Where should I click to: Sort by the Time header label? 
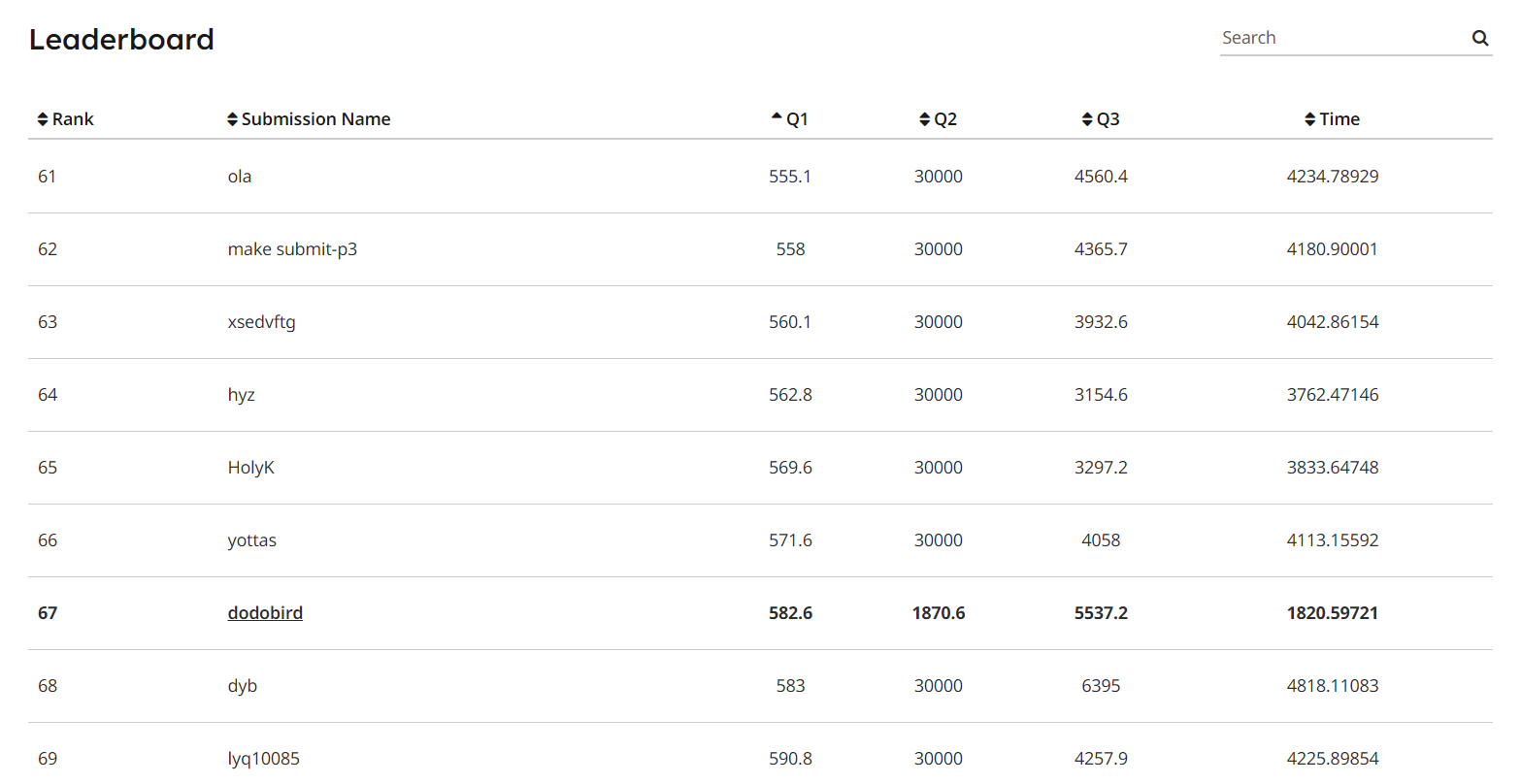click(1339, 119)
